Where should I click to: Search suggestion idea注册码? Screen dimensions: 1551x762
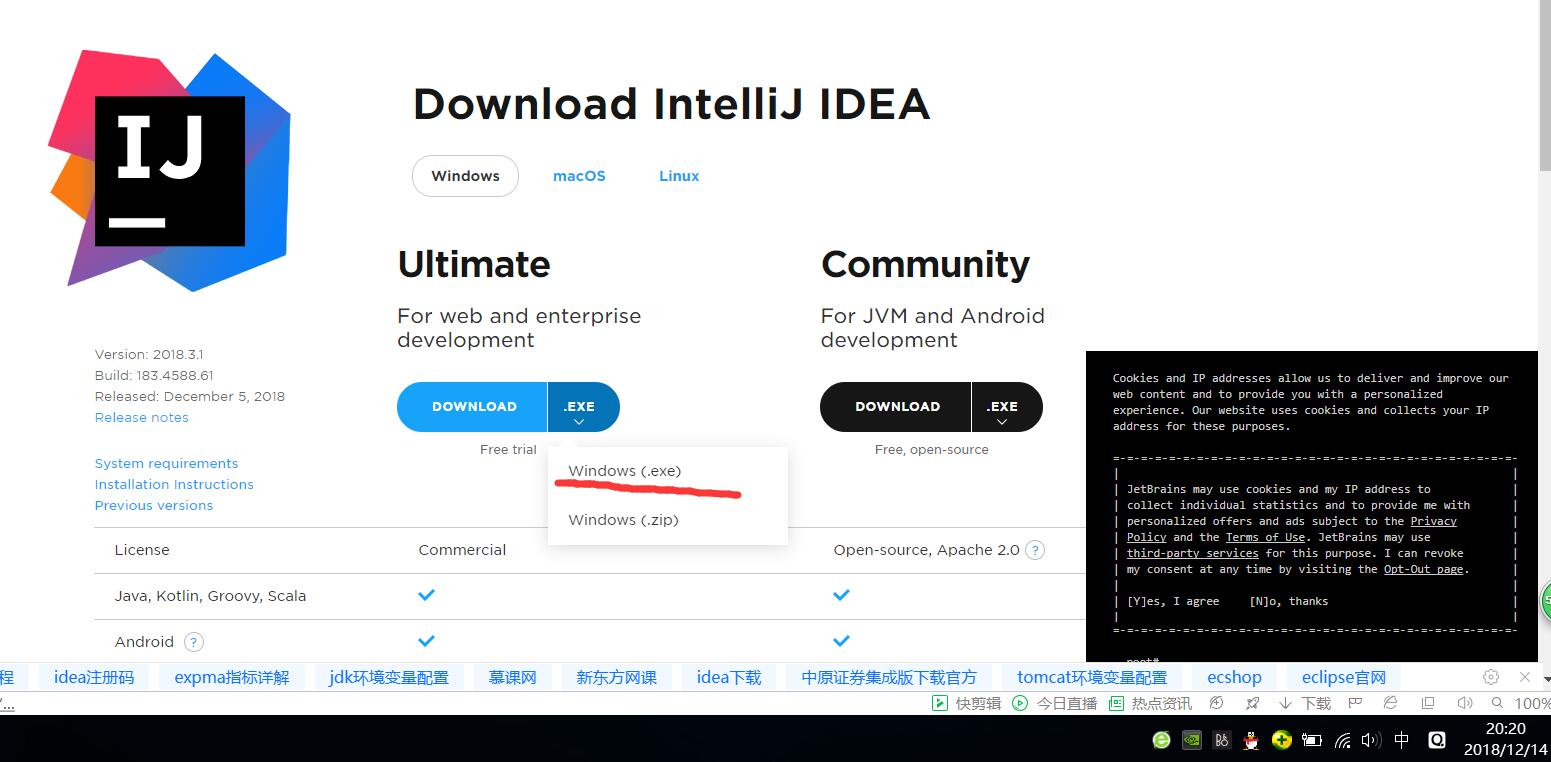(x=94, y=677)
